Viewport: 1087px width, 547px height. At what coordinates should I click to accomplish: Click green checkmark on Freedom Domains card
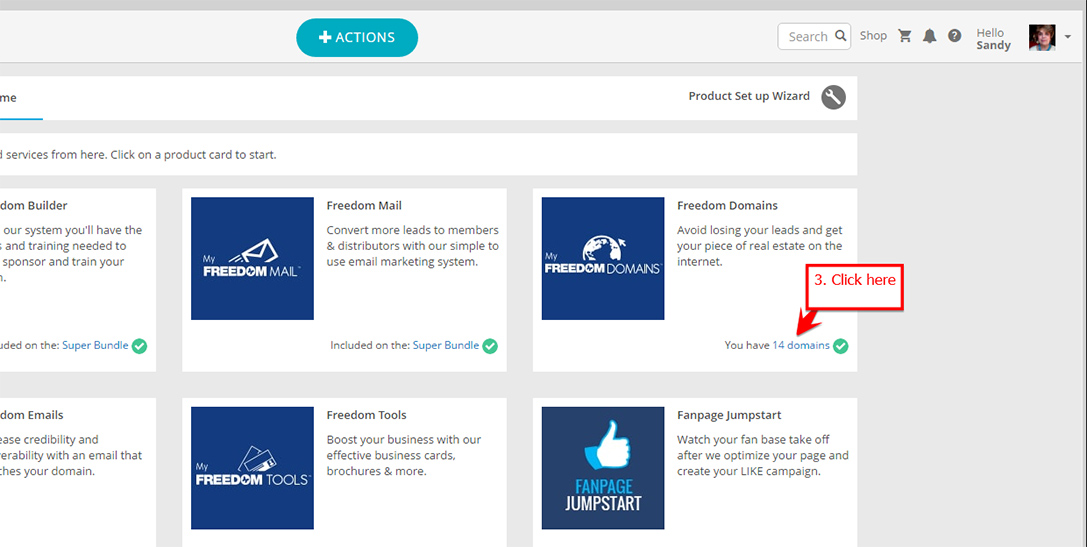point(840,346)
